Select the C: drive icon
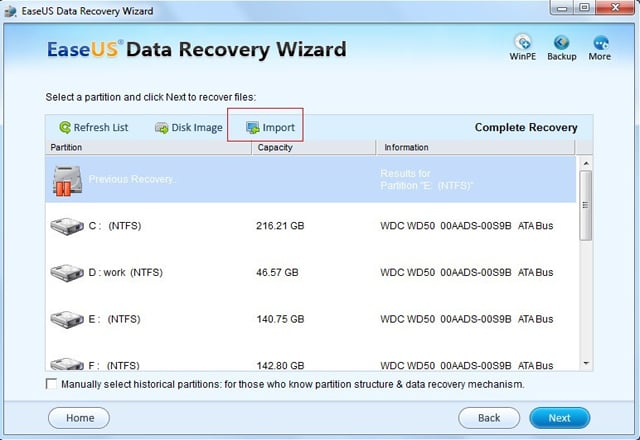Image resolution: width=640 pixels, height=440 pixels. click(67, 226)
